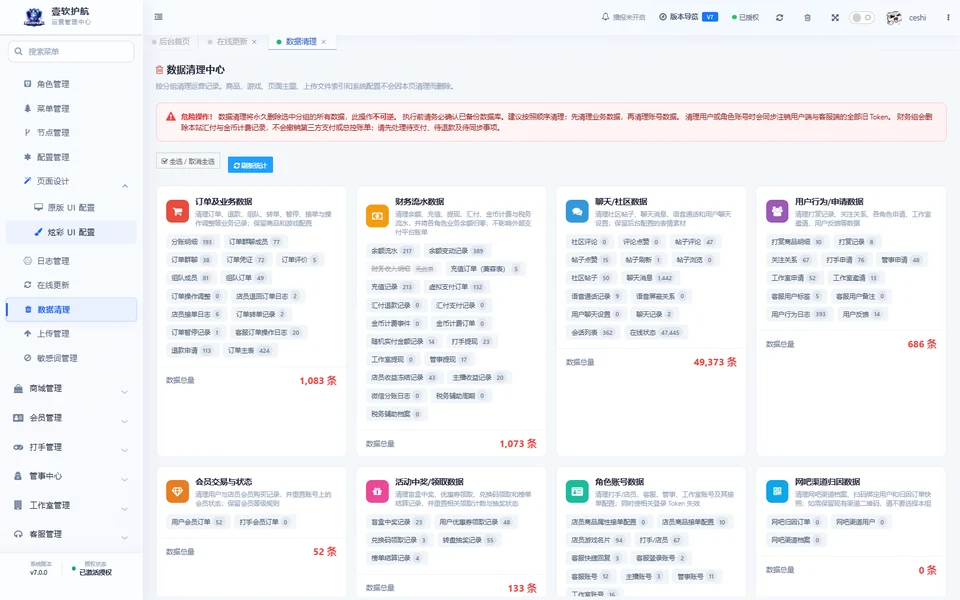This screenshot has width=960, height=600.
Task: Open 原版 UI 配置 item
Action: tap(71, 208)
